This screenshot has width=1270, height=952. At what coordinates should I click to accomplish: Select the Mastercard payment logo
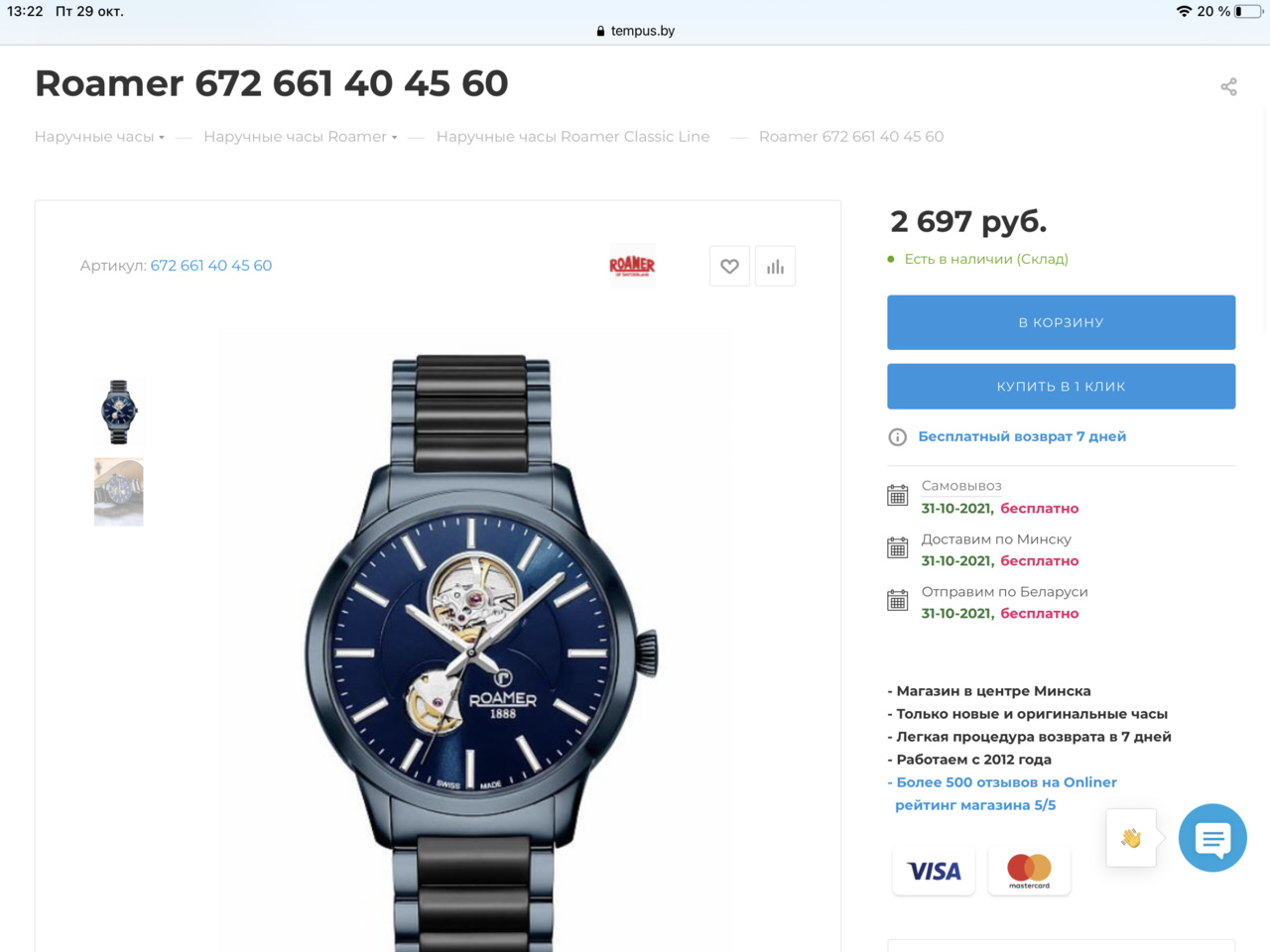coord(1029,871)
